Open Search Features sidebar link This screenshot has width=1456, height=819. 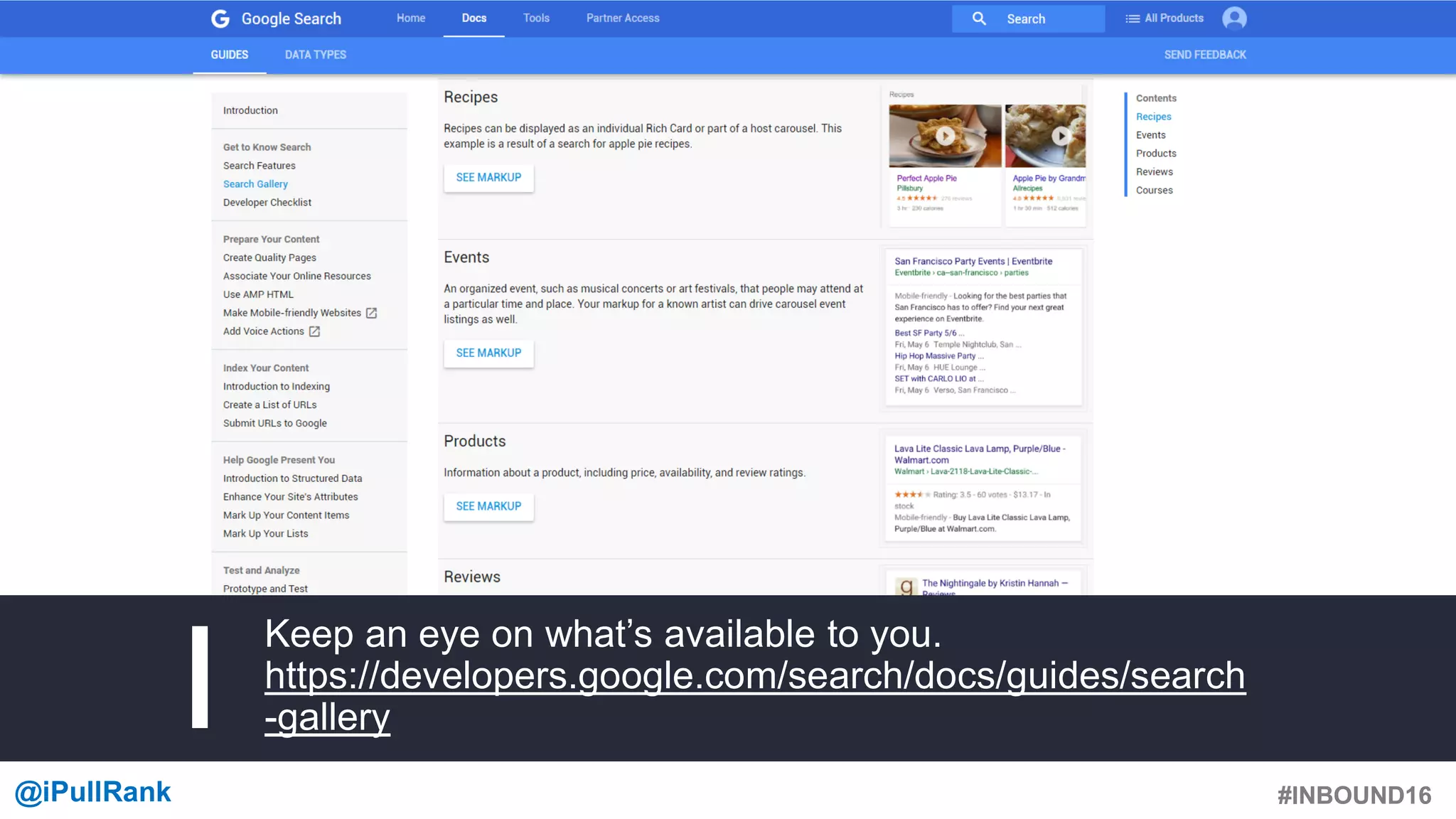pos(259,166)
